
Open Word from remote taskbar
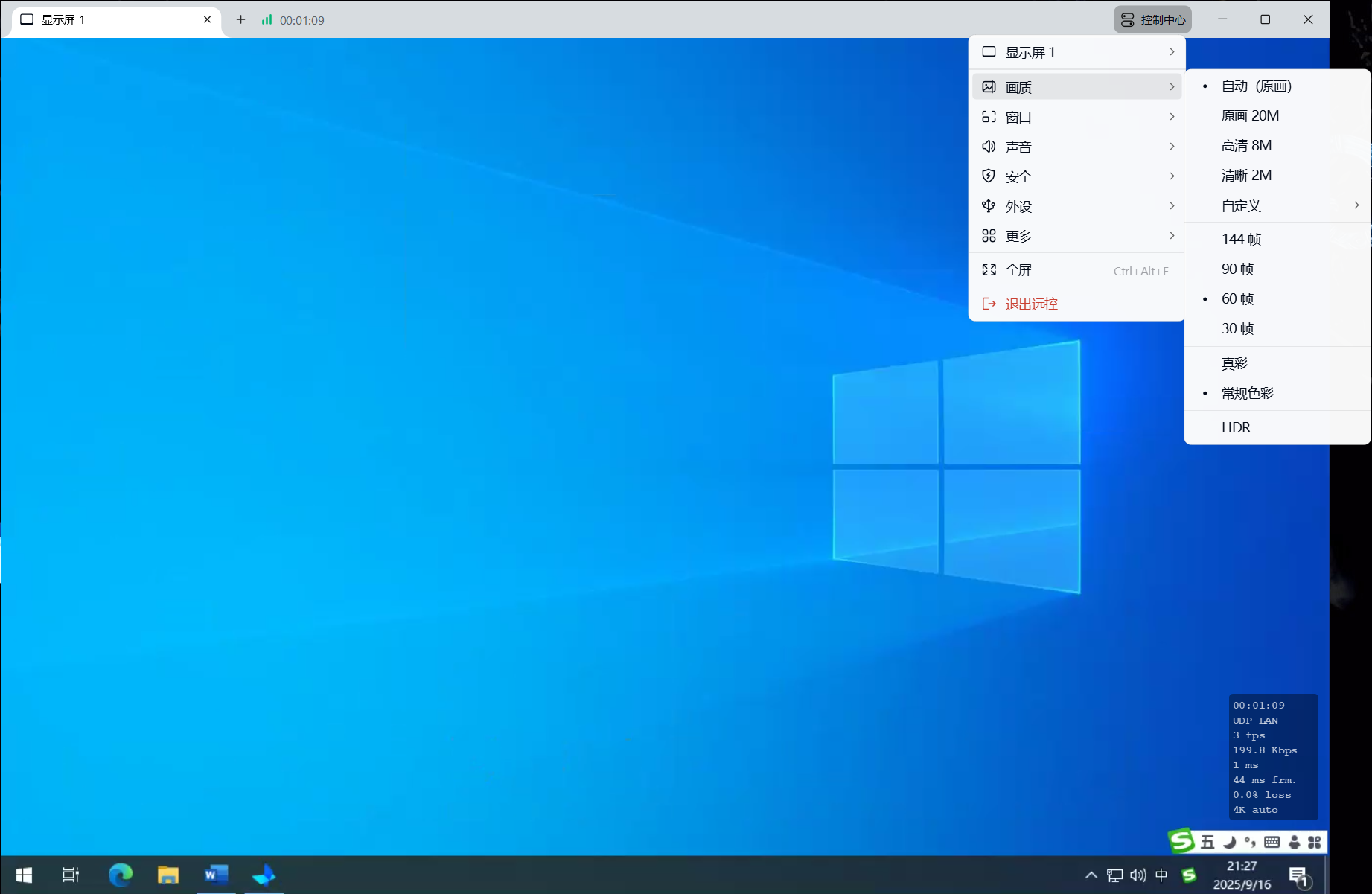point(216,875)
